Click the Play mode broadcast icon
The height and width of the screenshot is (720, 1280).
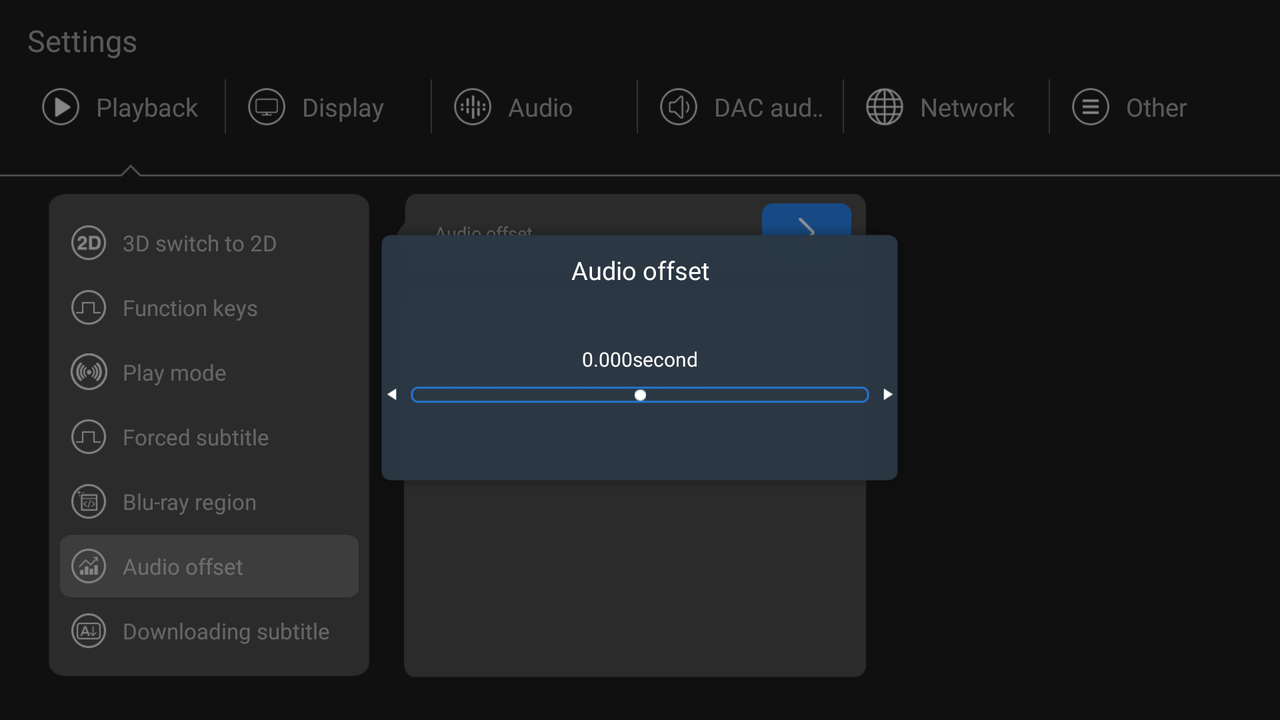pyautogui.click(x=89, y=373)
